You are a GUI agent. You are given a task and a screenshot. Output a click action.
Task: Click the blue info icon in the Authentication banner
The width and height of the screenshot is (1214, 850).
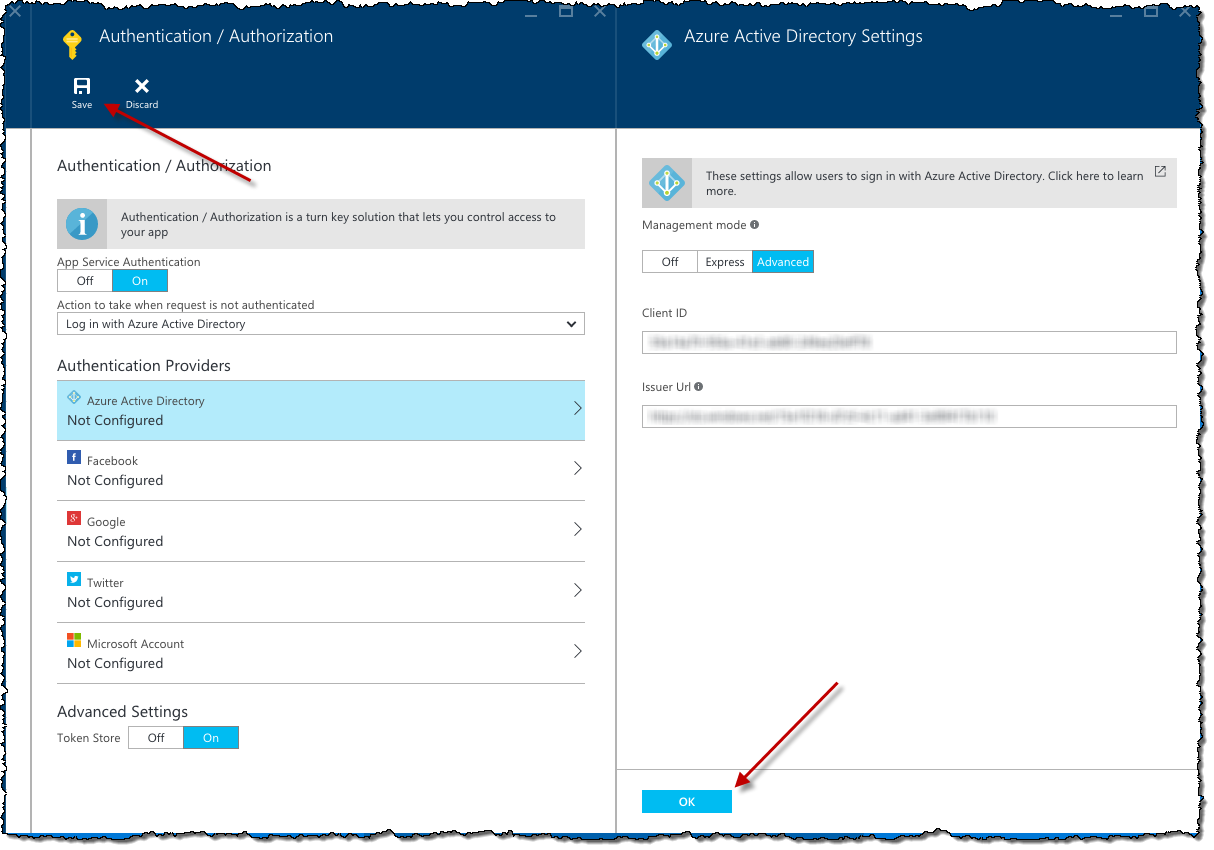coord(82,224)
